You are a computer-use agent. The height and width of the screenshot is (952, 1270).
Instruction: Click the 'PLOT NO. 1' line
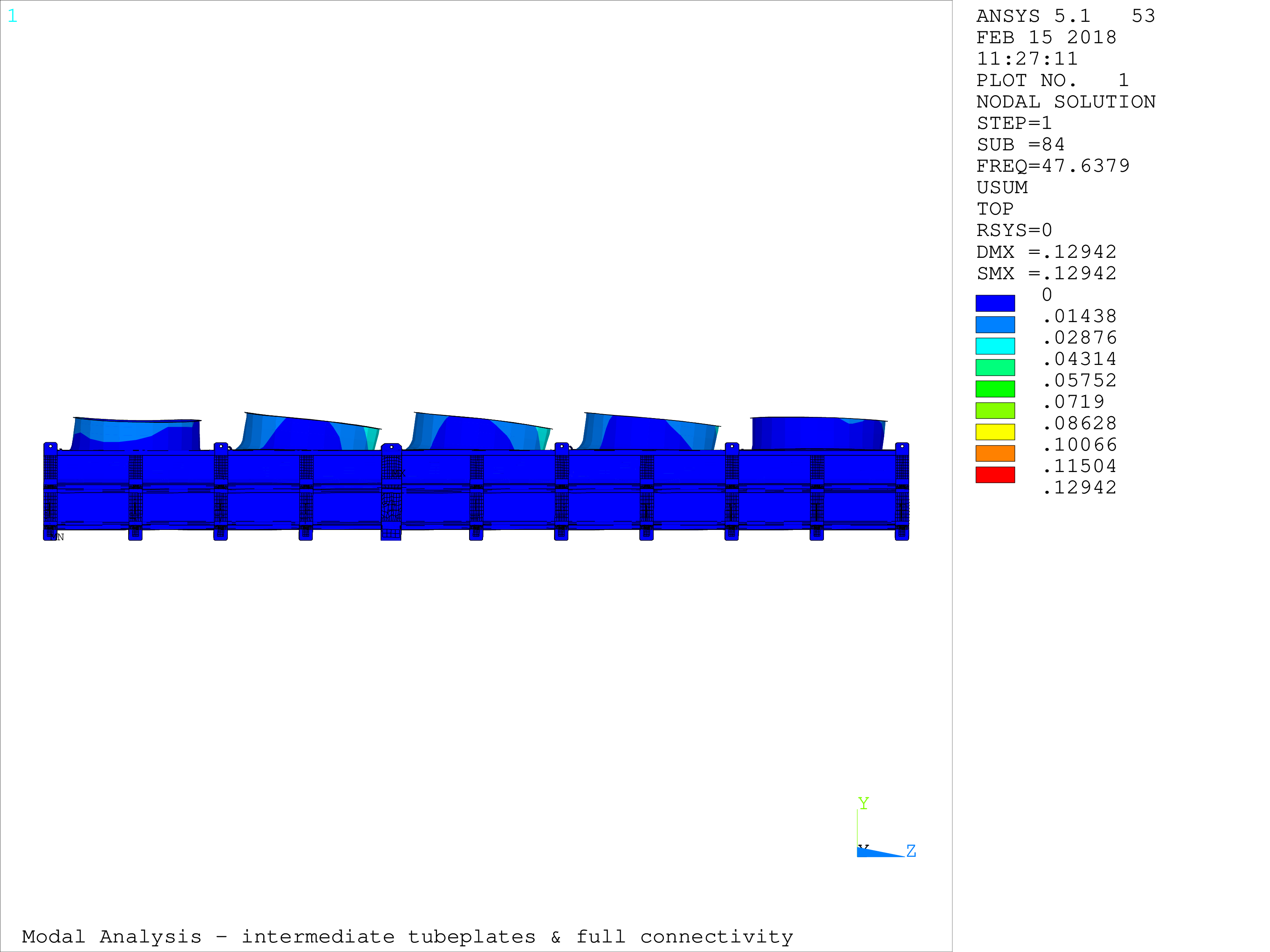1053,81
